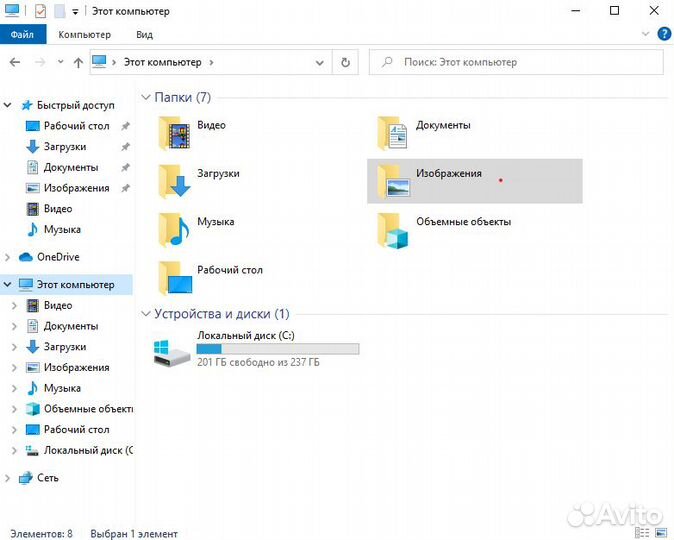The image size is (674, 540).
Task: Open the Документы folder in main pane
Action: [x=394, y=133]
